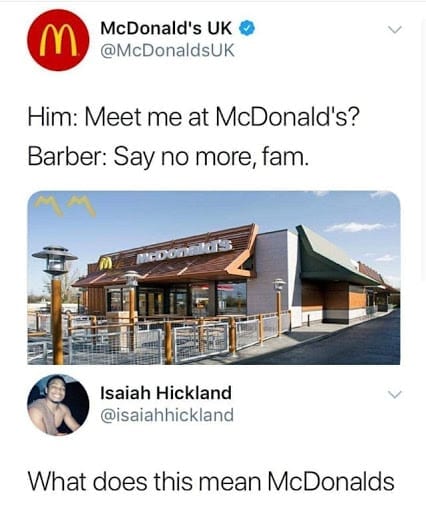Open the McDonald's restaurant photo
This screenshot has width=426, height=512.
pyautogui.click(x=214, y=278)
